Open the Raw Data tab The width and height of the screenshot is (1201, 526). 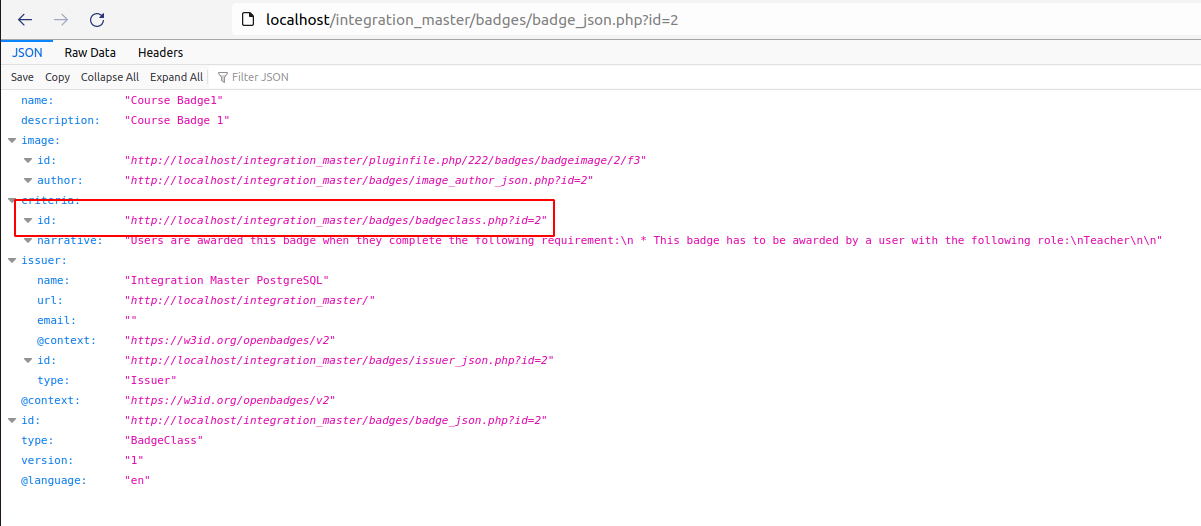click(x=90, y=53)
